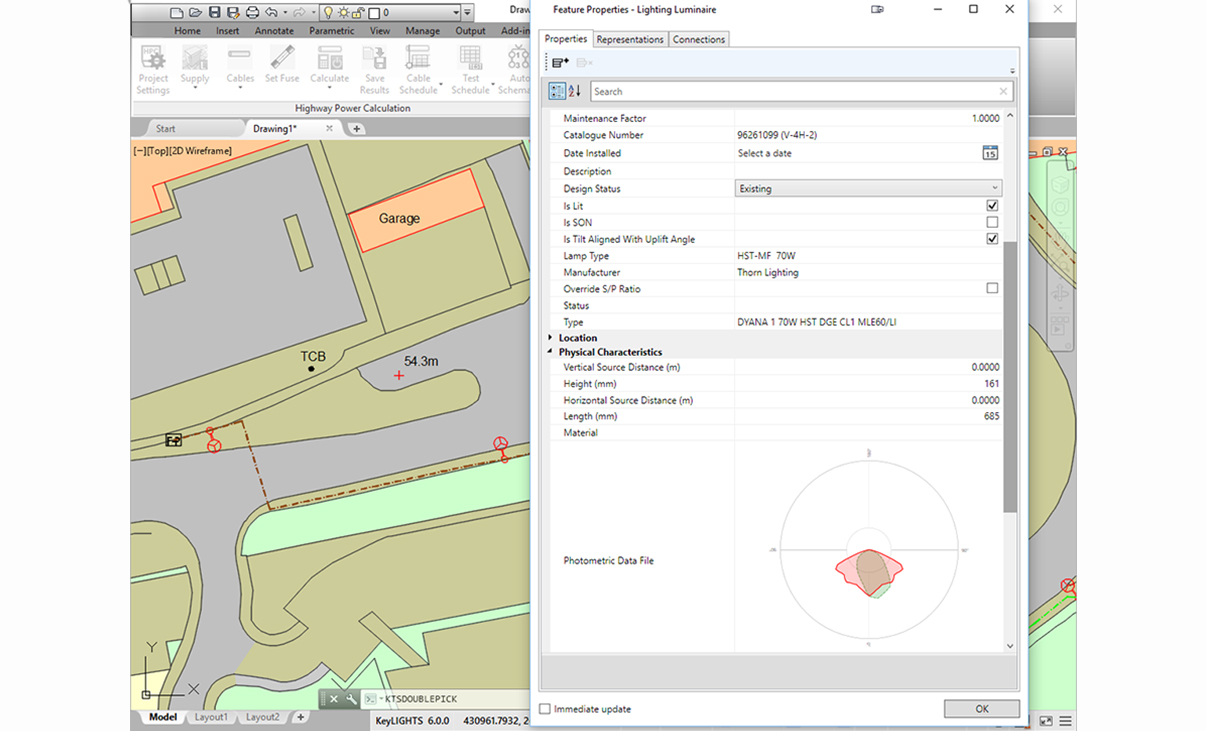Expand the Location property group
This screenshot has width=1206, height=731.
point(550,338)
